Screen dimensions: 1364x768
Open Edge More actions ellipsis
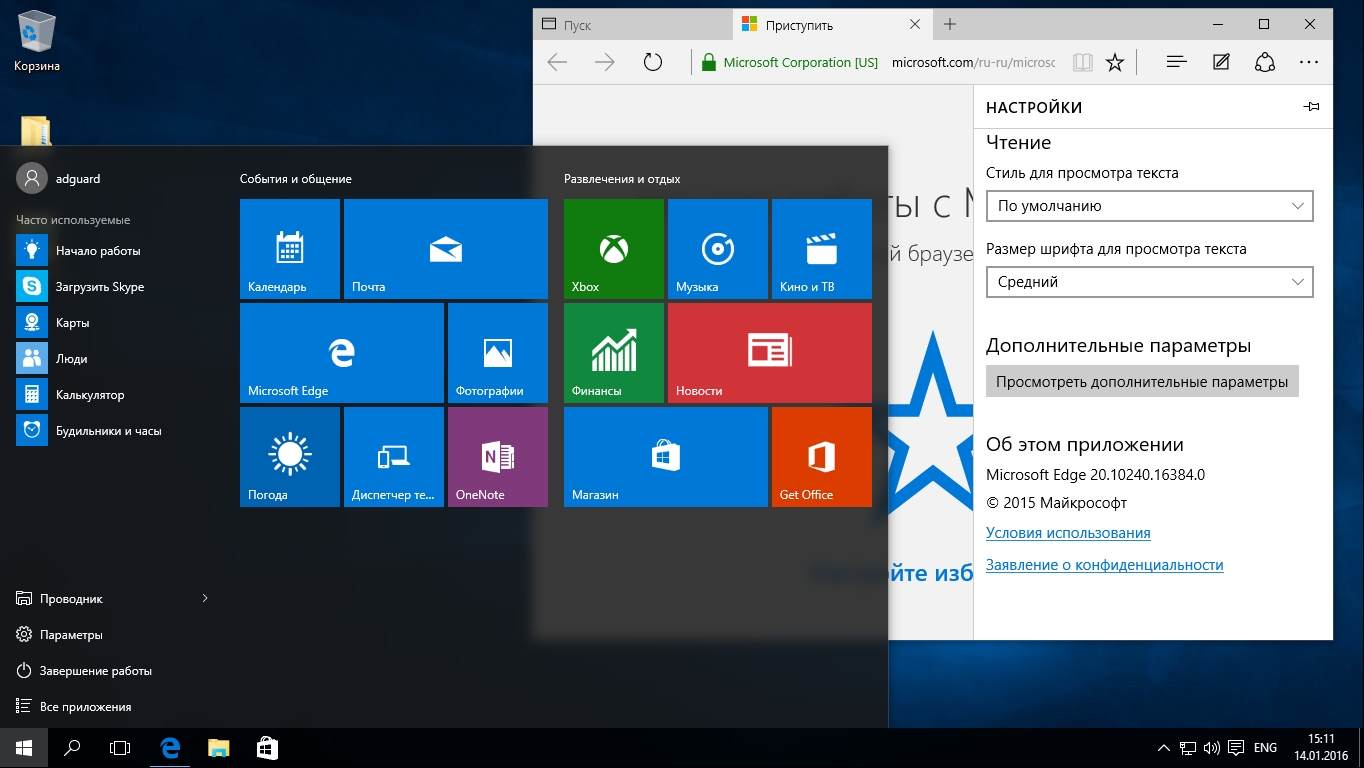click(x=1309, y=62)
